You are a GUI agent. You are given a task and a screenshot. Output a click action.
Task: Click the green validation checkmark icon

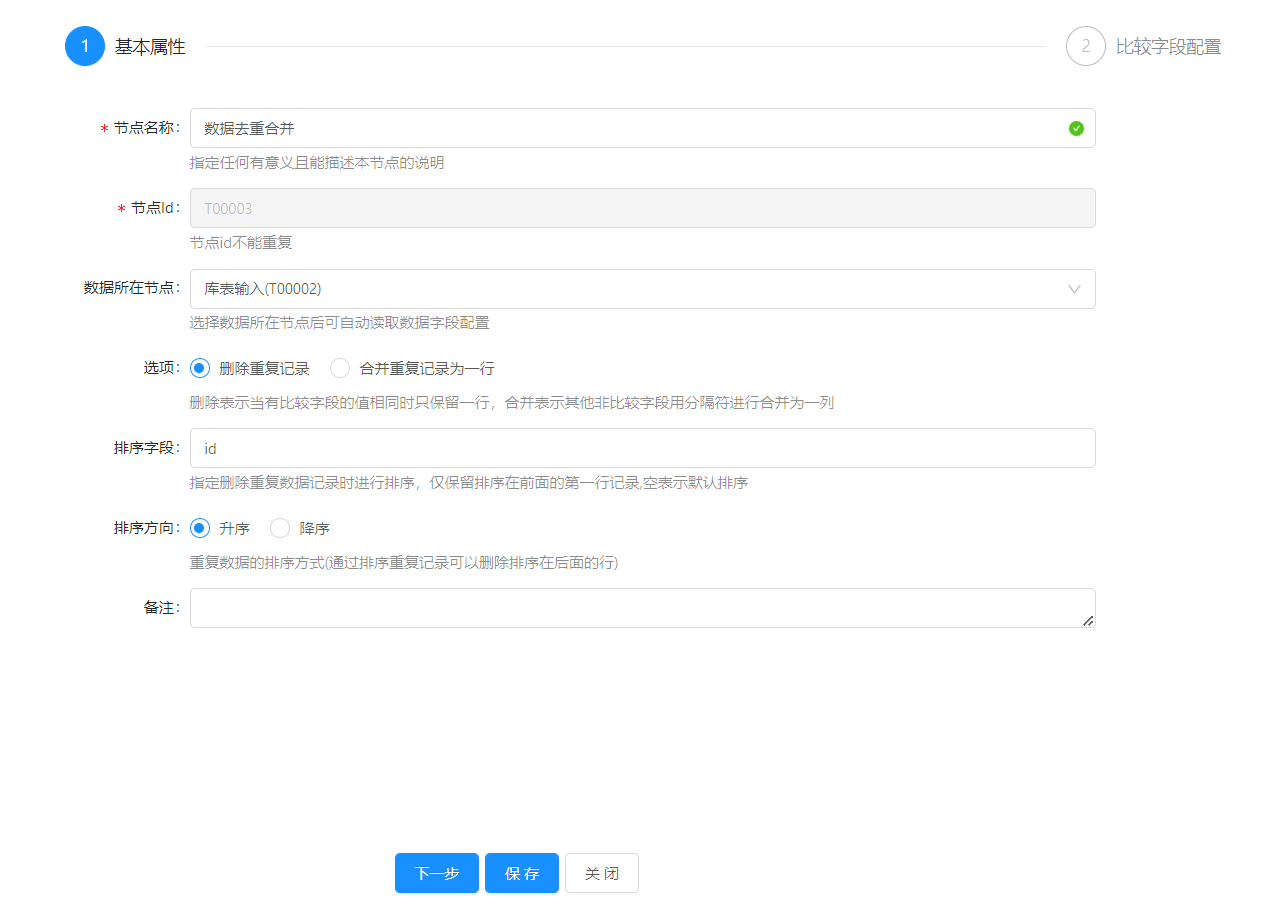pos(1076,128)
